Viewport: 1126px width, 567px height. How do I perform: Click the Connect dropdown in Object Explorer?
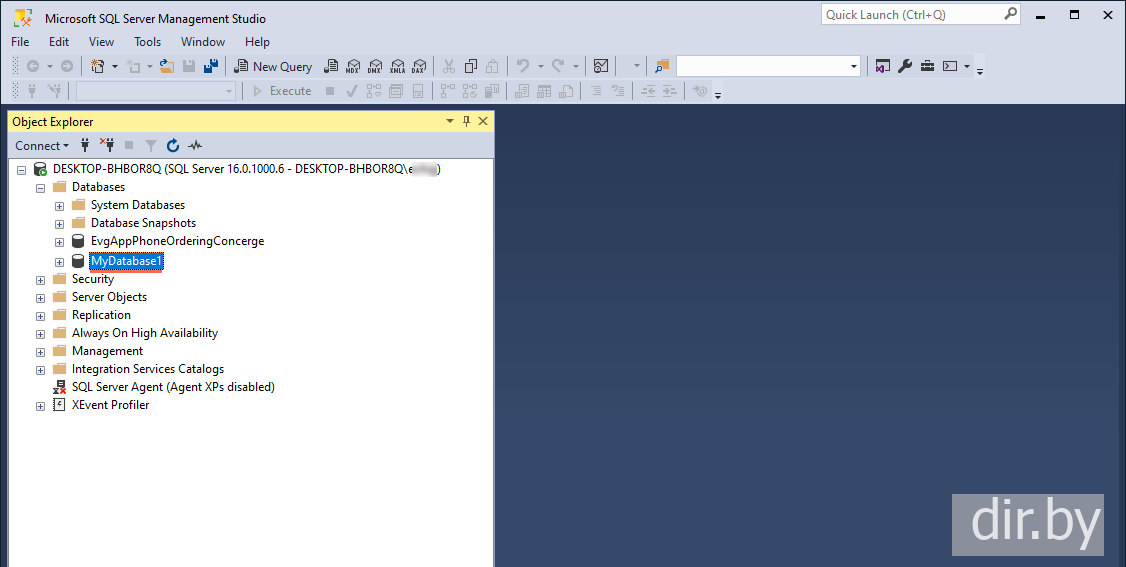[42, 146]
